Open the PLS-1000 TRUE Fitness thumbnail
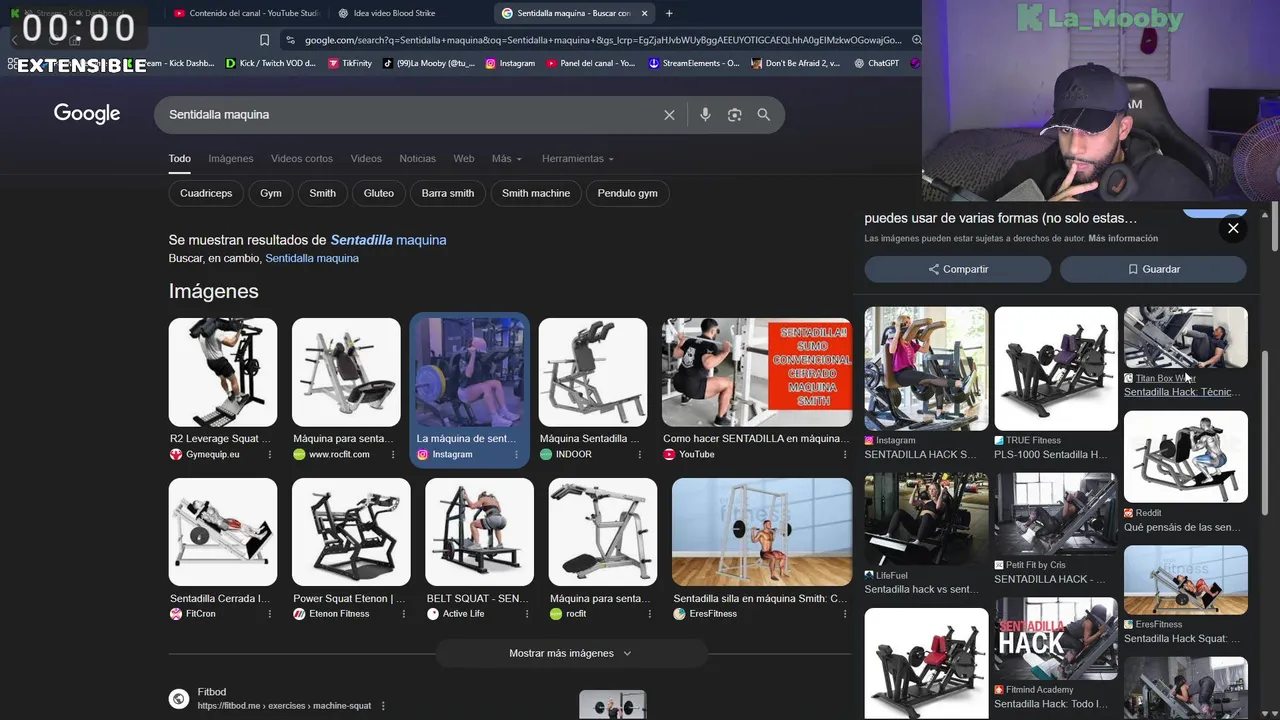This screenshot has height=720, width=1280. point(1056,369)
